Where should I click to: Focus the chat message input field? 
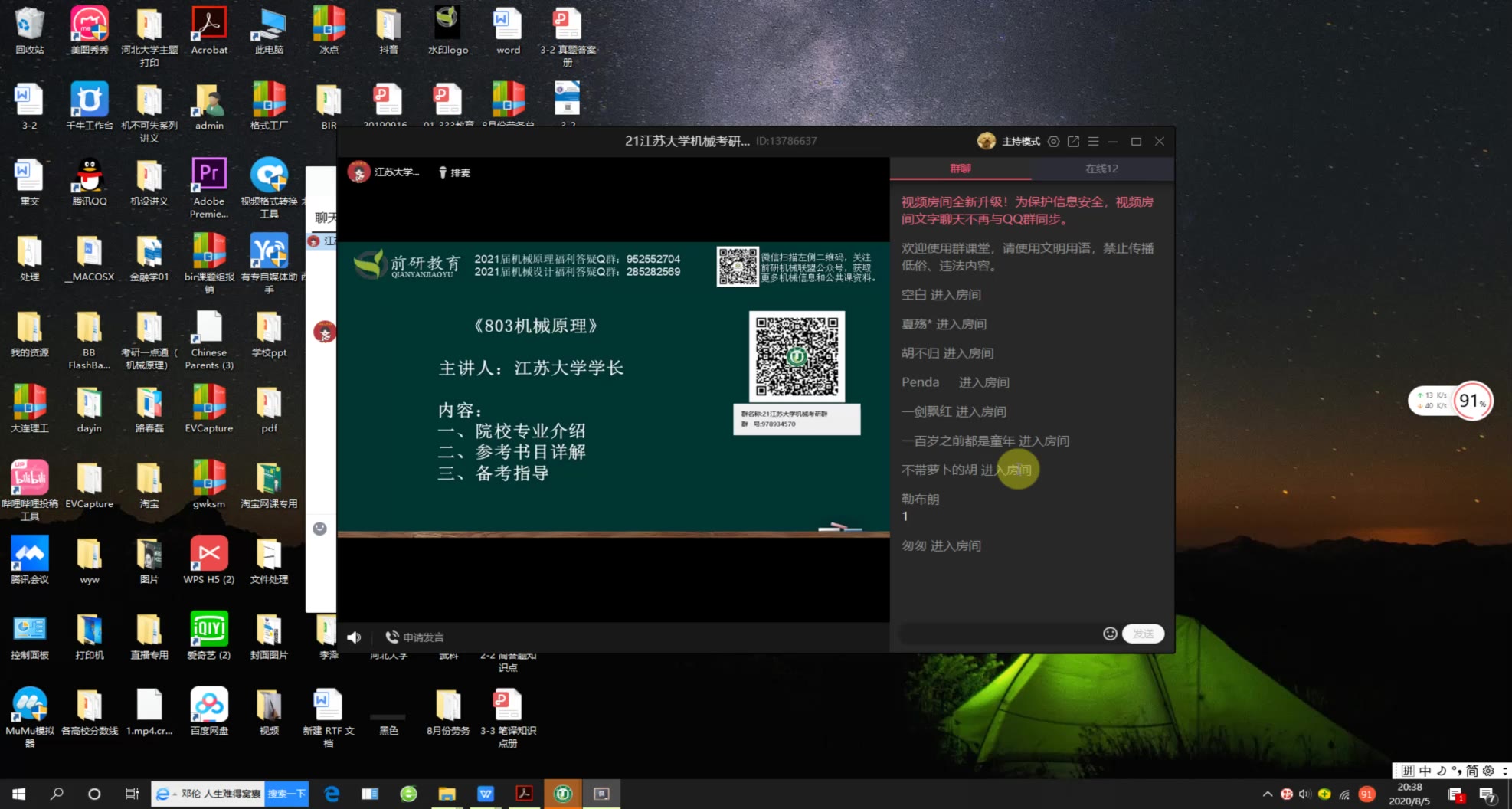998,634
